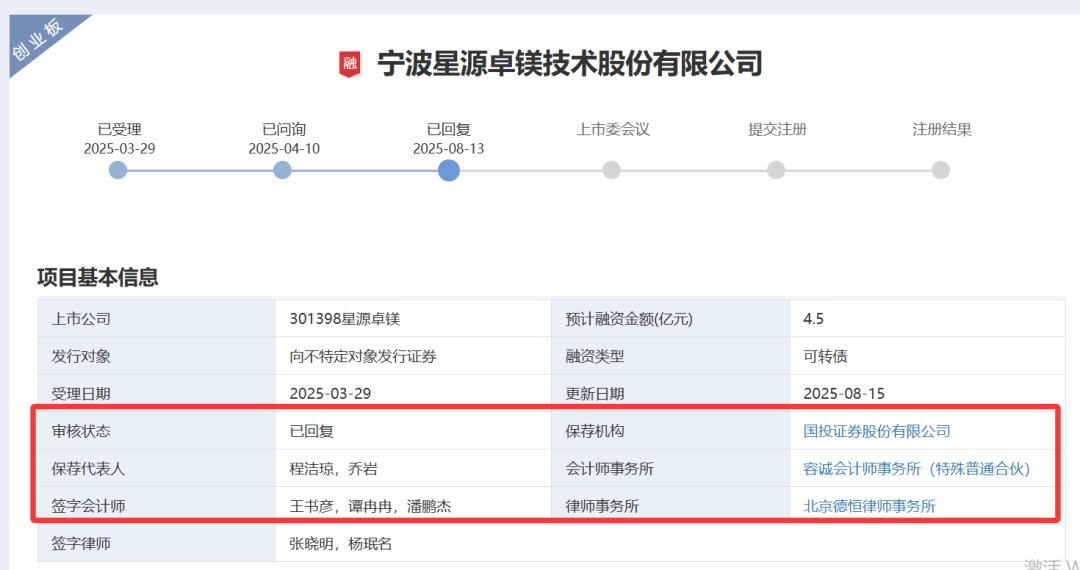Click the 受理日期 label cell

tap(156, 394)
